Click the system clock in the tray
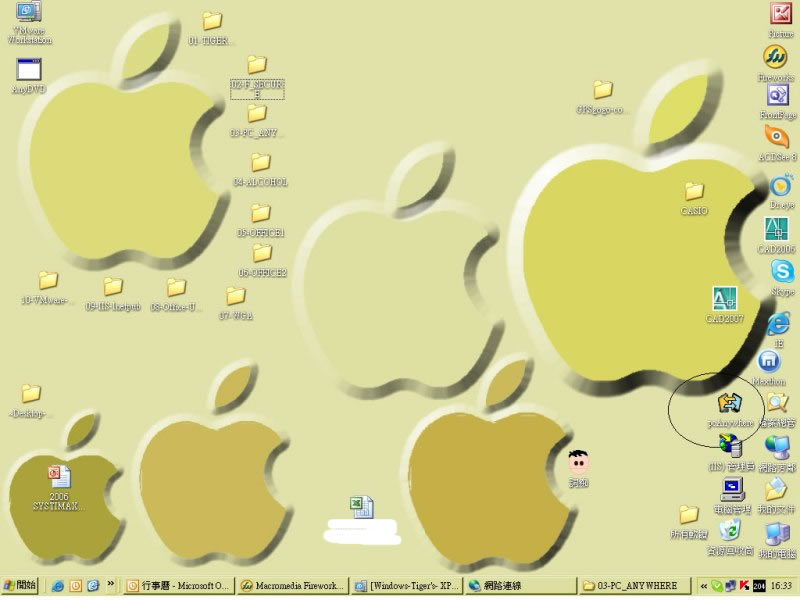The height and width of the screenshot is (600, 800). 782,585
